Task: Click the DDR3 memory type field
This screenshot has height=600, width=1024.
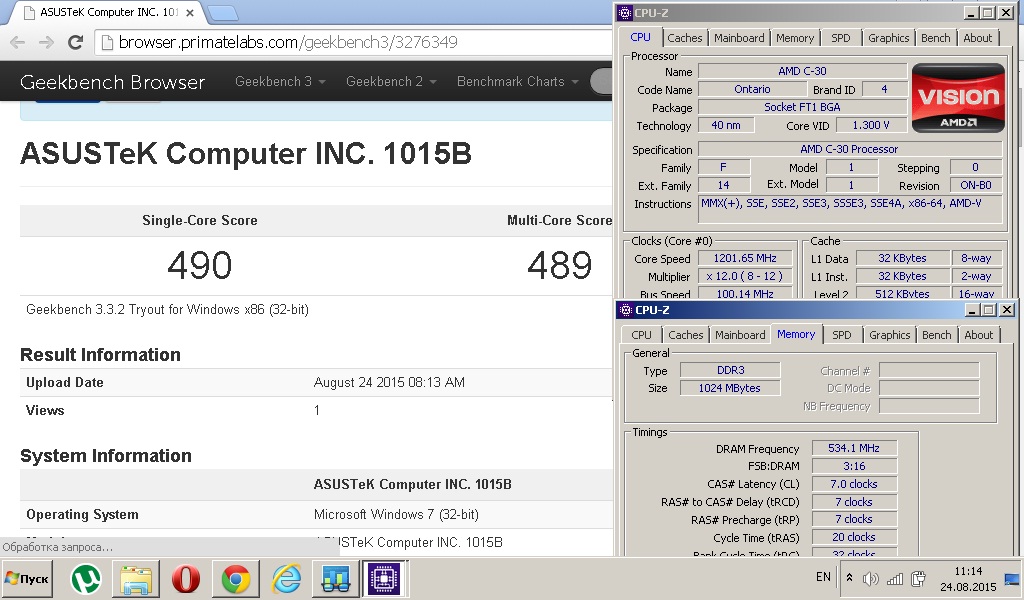Action: 730,370
